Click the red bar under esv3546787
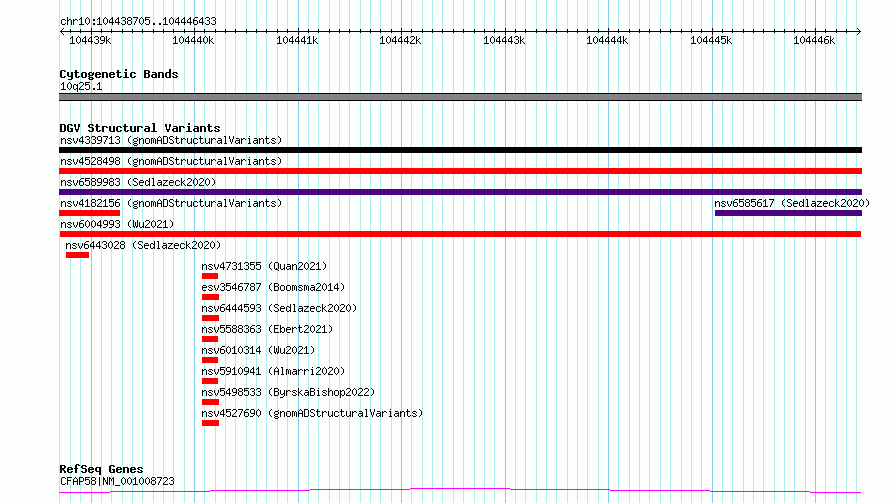This screenshot has height=503, width=890. click(x=210, y=297)
